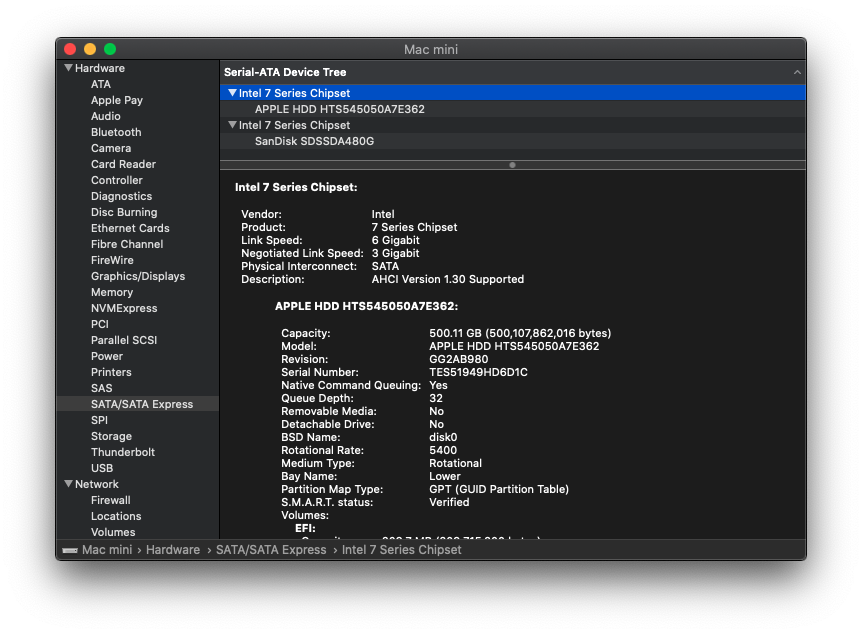Click the green zoom window button
This screenshot has width=862, height=634.
click(x=110, y=49)
